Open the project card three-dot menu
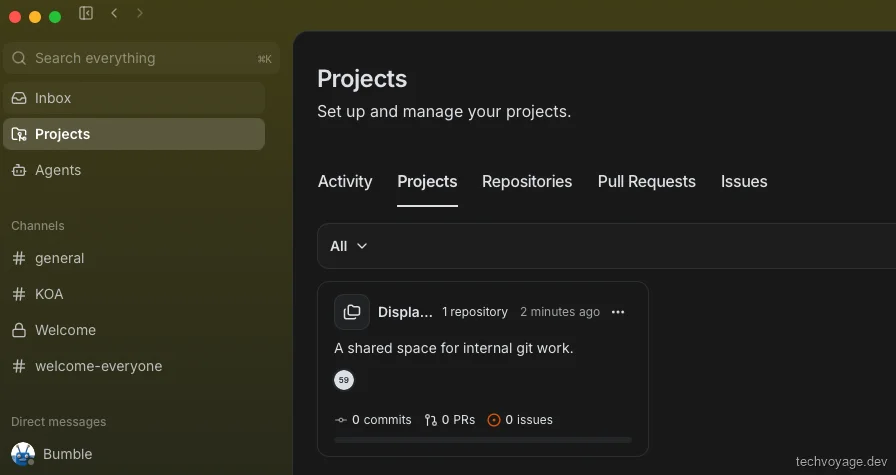Viewport: 896px width, 475px height. (x=618, y=312)
